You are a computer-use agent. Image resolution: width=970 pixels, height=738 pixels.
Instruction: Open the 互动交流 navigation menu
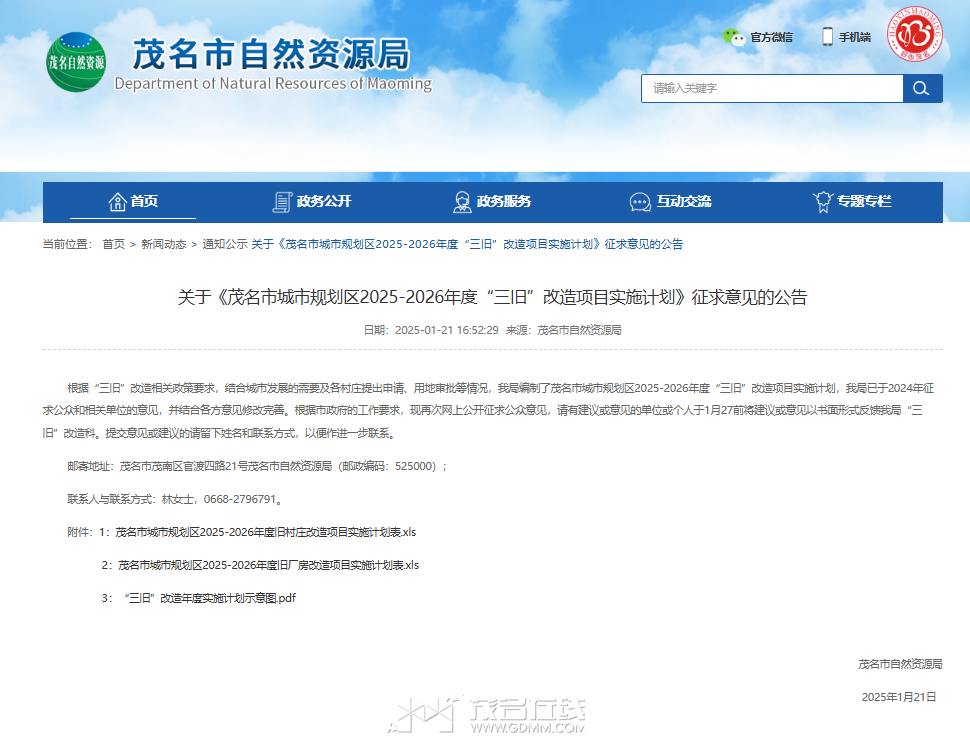tap(684, 202)
